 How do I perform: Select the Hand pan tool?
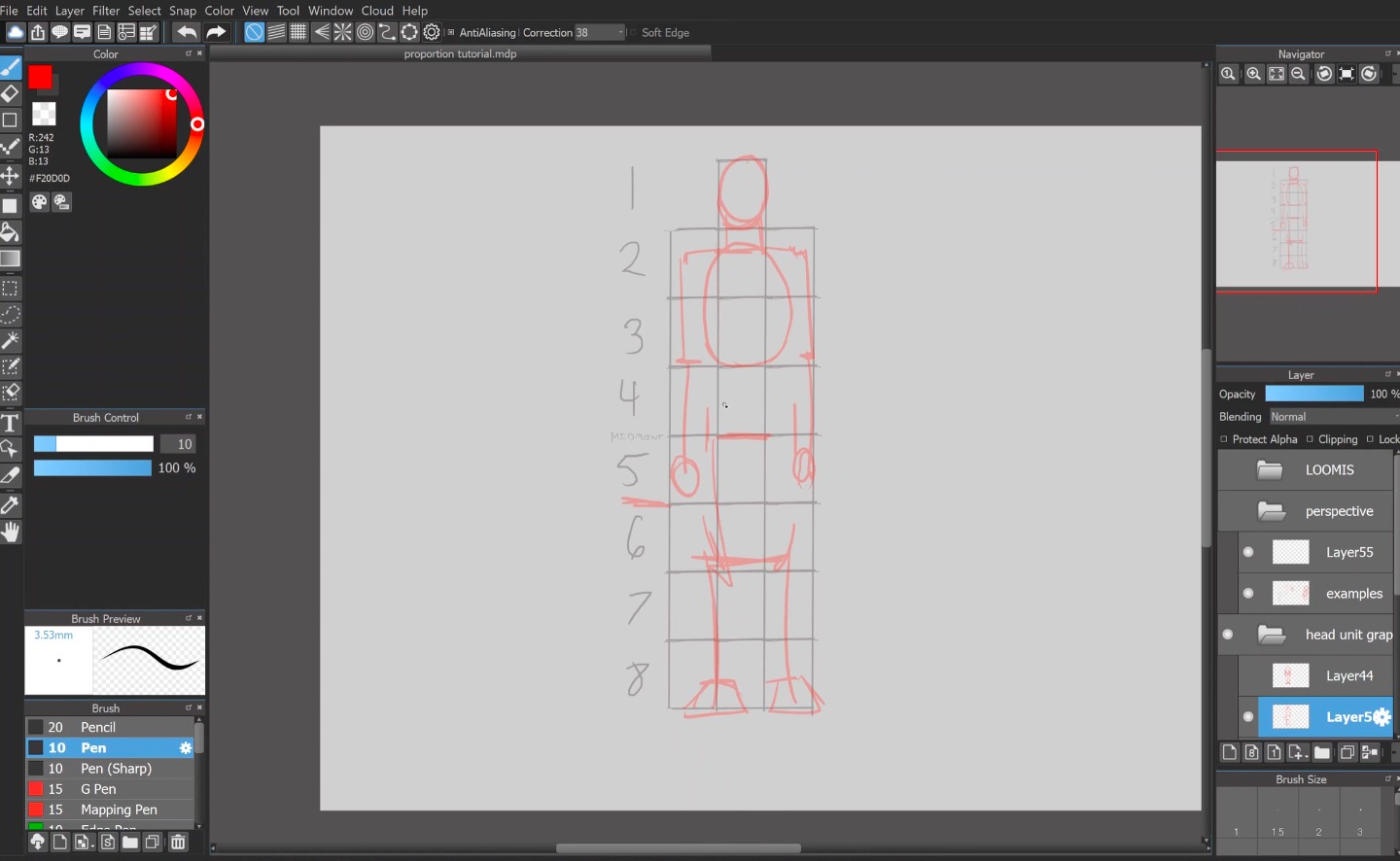[10, 533]
